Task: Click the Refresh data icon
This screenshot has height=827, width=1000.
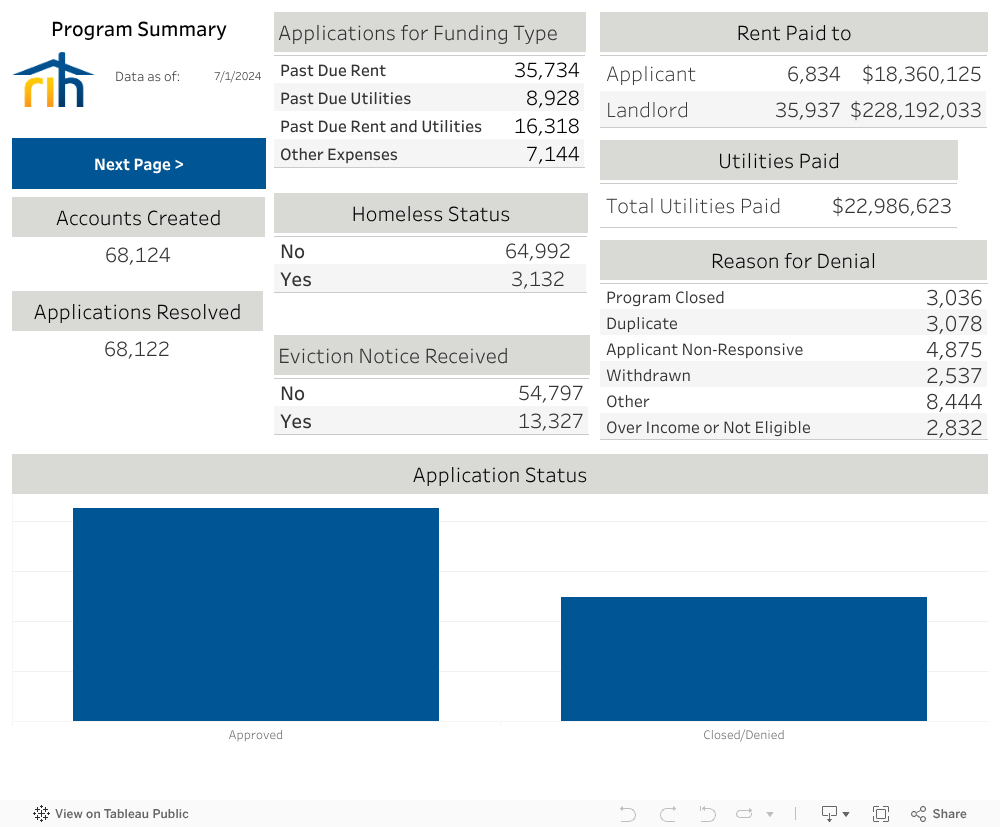Action: [x=743, y=813]
